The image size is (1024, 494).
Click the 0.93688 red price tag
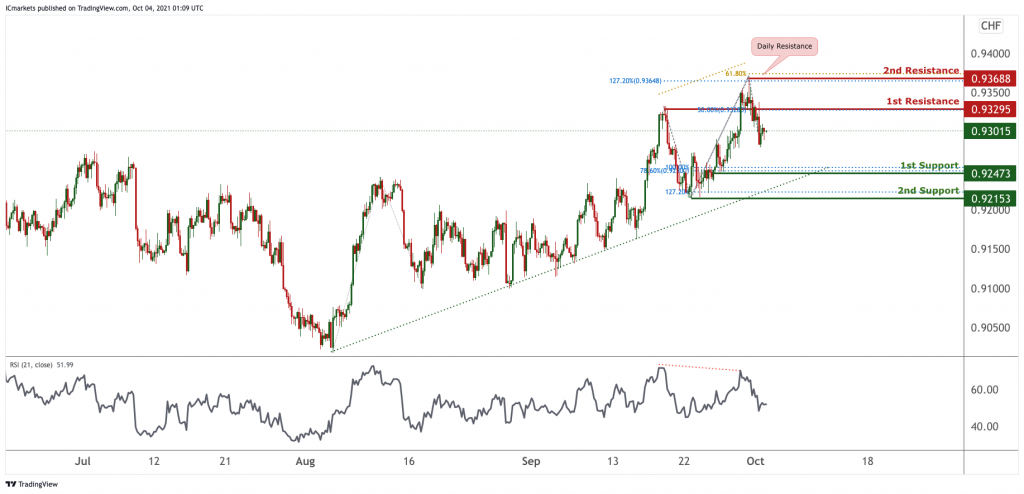(990, 78)
